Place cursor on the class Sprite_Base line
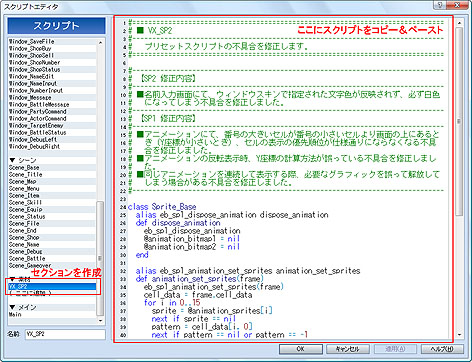 tap(162, 207)
